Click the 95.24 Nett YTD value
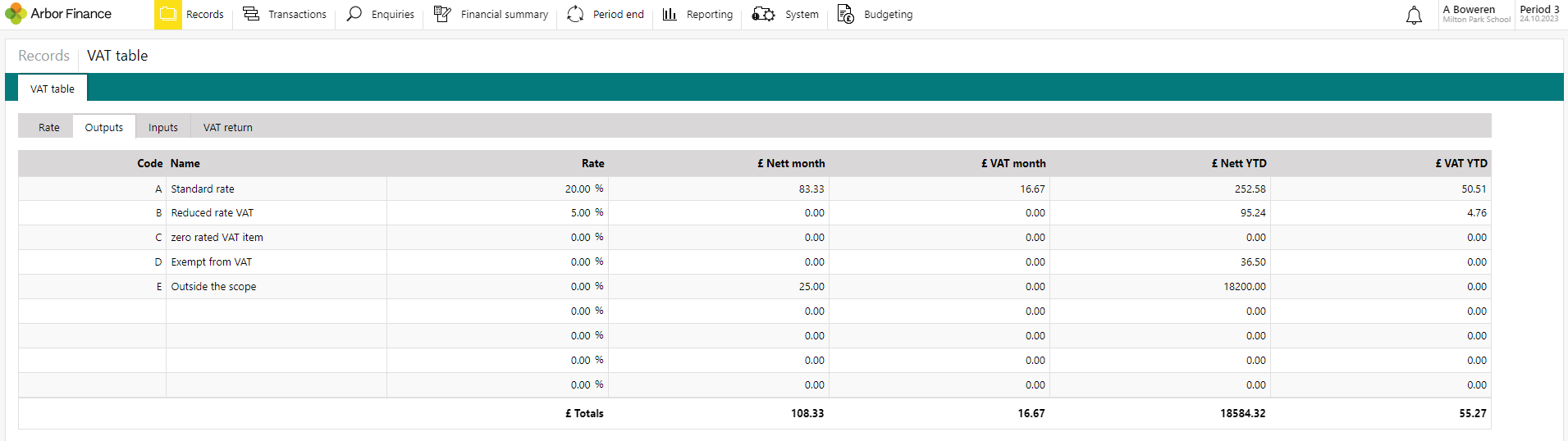The height and width of the screenshot is (441, 1568). [1253, 212]
